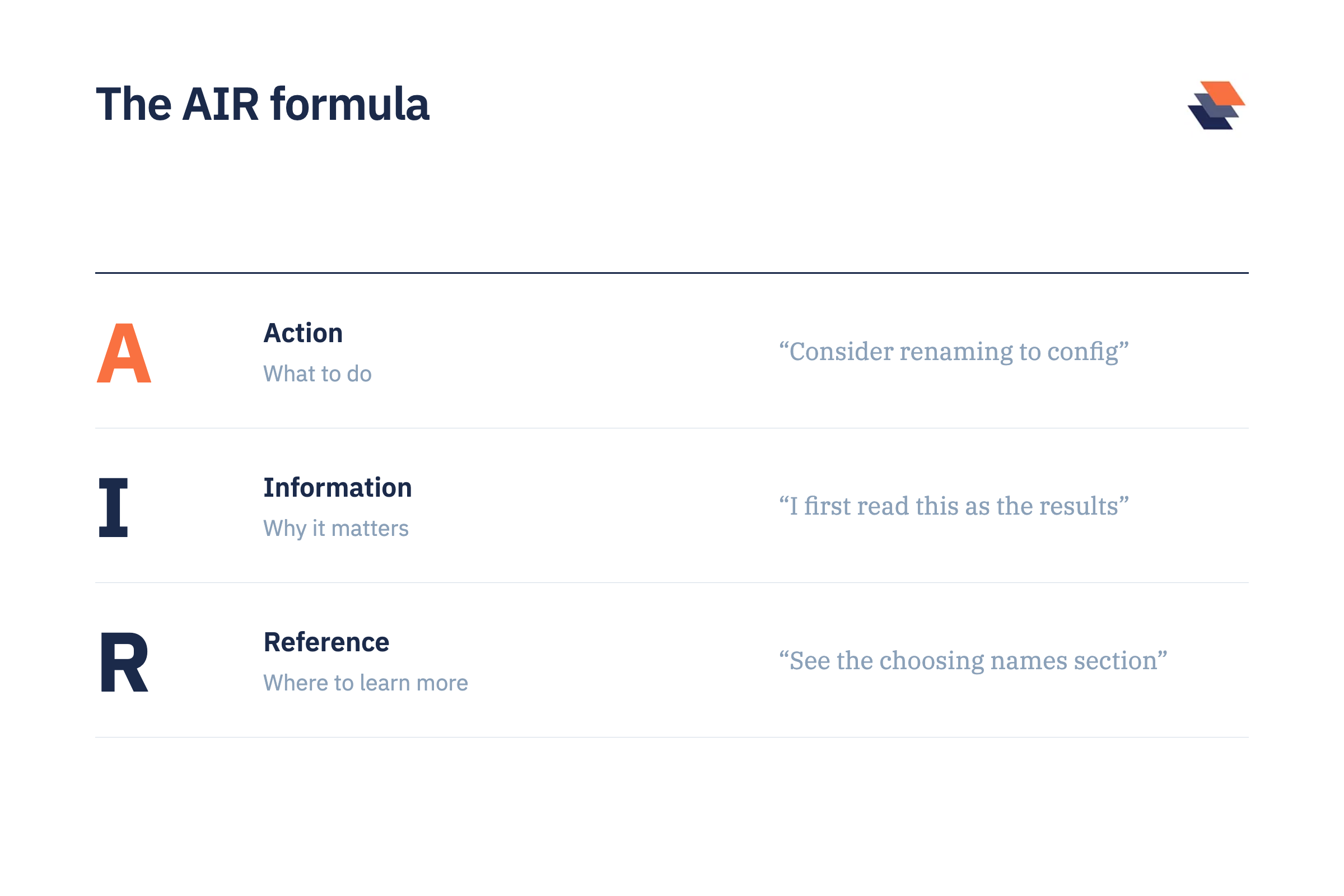The width and height of the screenshot is (1344, 896).
Task: Click the dark horizontal rule below the title
Action: click(x=672, y=273)
